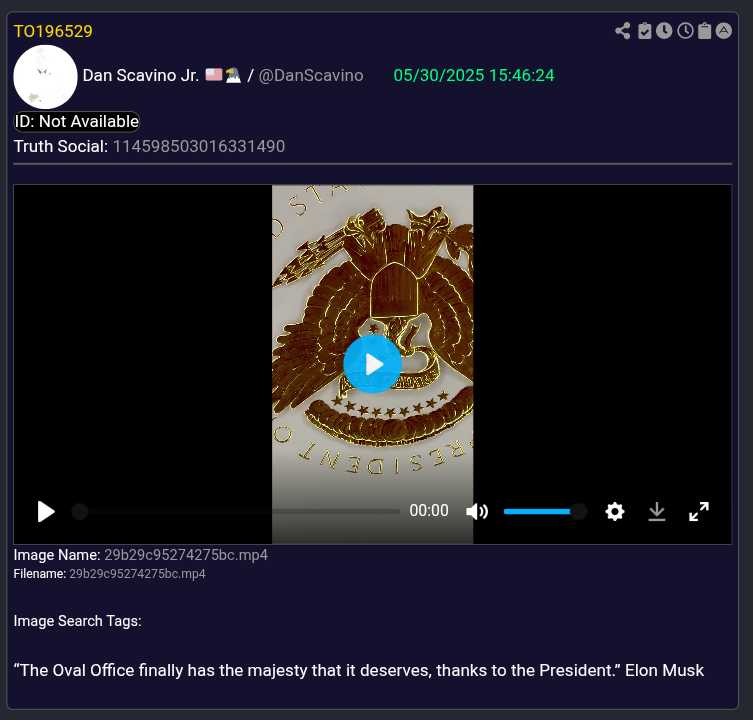Viewport: 753px width, 720px height.
Task: Download the video using download icon
Action: coord(656,511)
